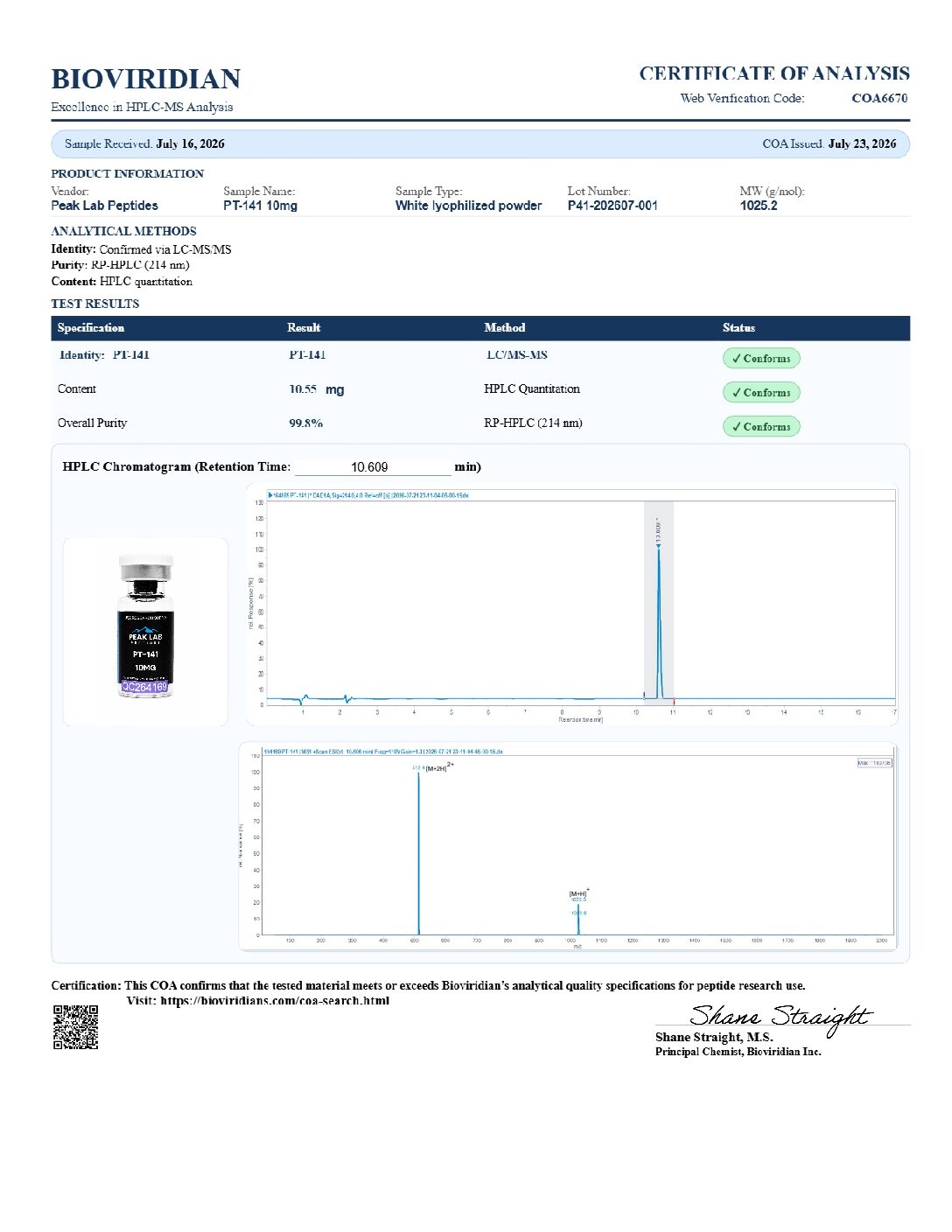The height and width of the screenshot is (1232, 952).
Task: Open the bioviridians.com coa-search link
Action: (x=275, y=1001)
